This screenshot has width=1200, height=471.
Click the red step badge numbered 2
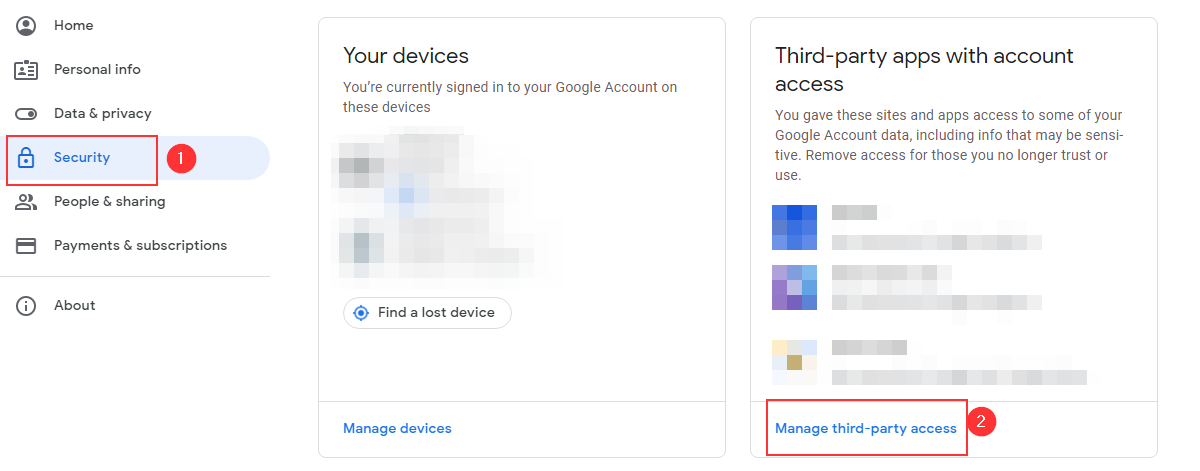981,422
